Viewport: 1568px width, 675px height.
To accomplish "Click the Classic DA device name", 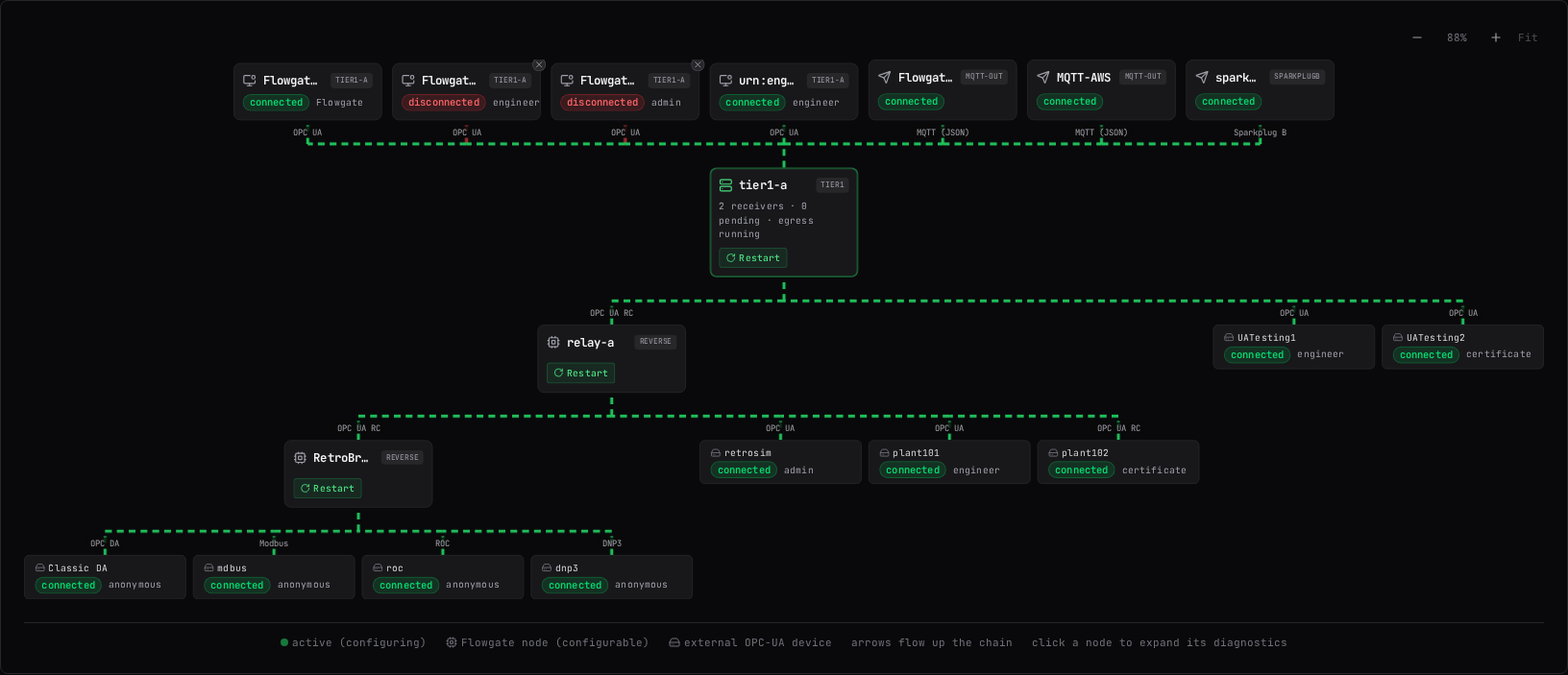I will (x=78, y=568).
